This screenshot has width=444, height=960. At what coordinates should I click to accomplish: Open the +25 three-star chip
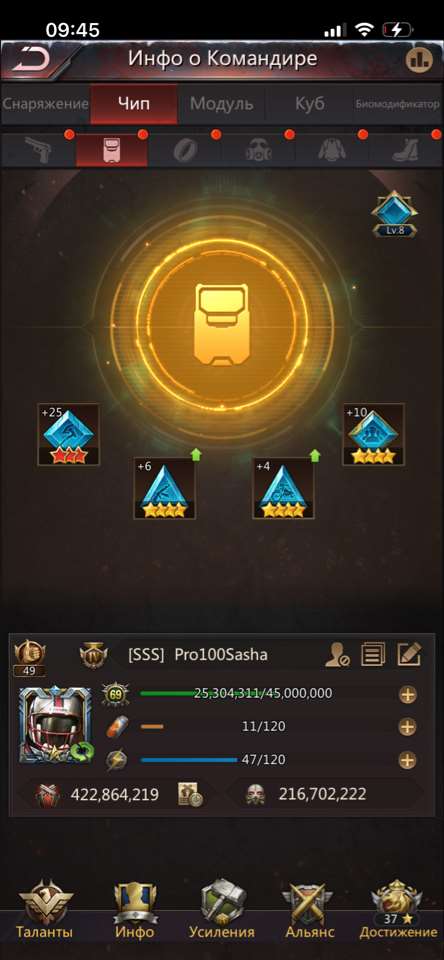(69, 435)
